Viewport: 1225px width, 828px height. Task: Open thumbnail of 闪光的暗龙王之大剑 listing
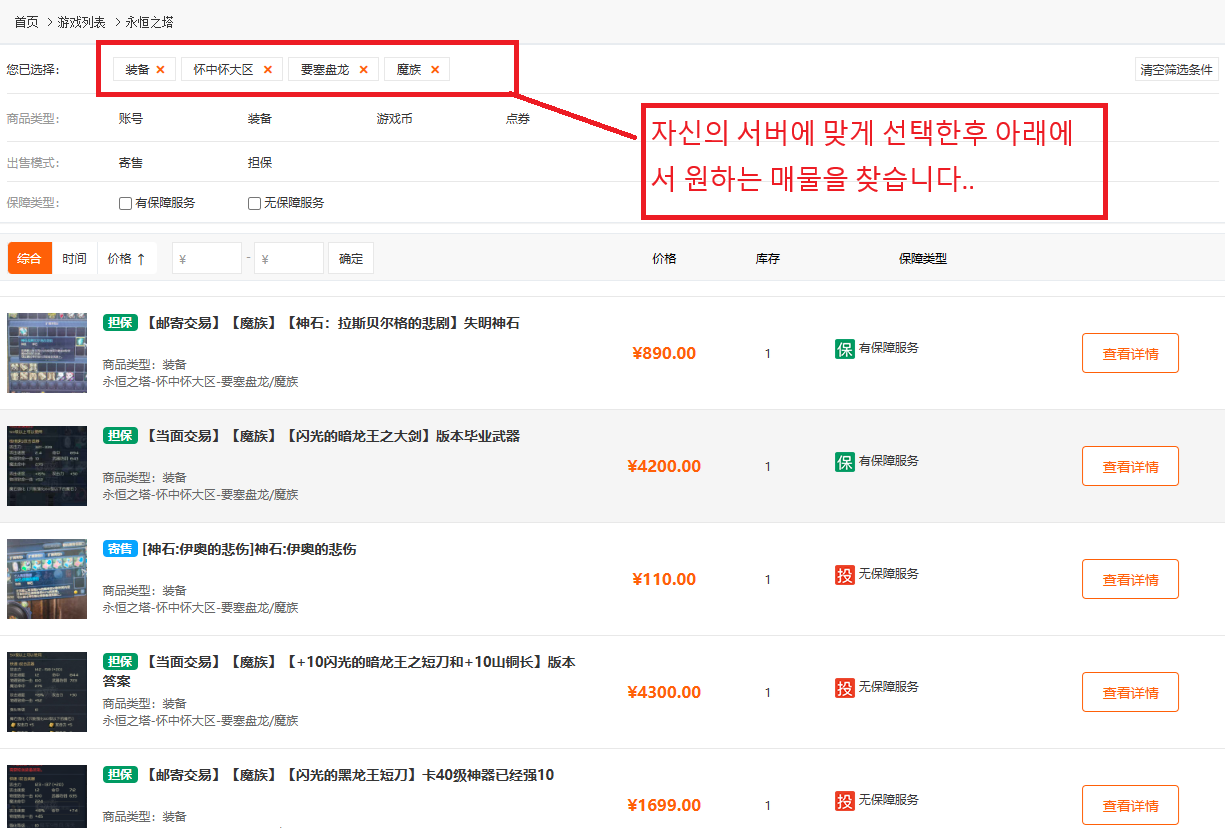coord(47,466)
